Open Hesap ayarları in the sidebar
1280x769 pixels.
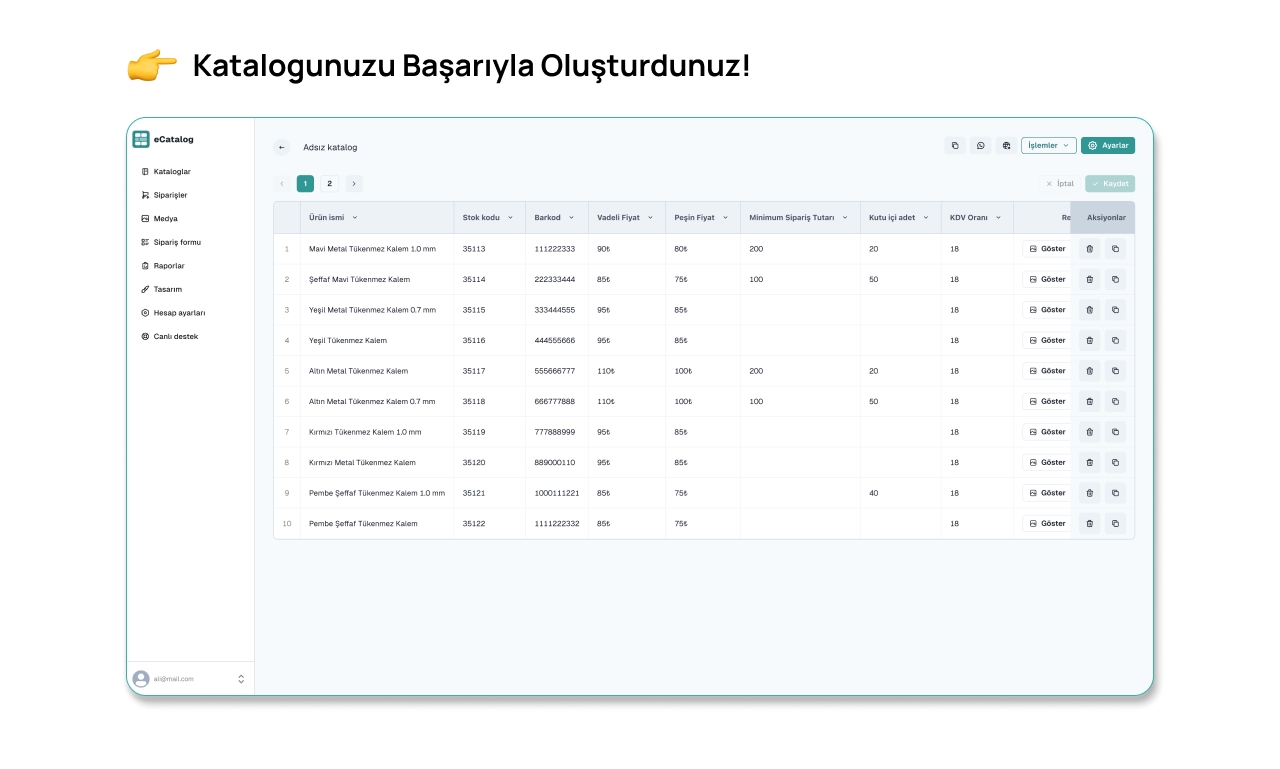[178, 313]
